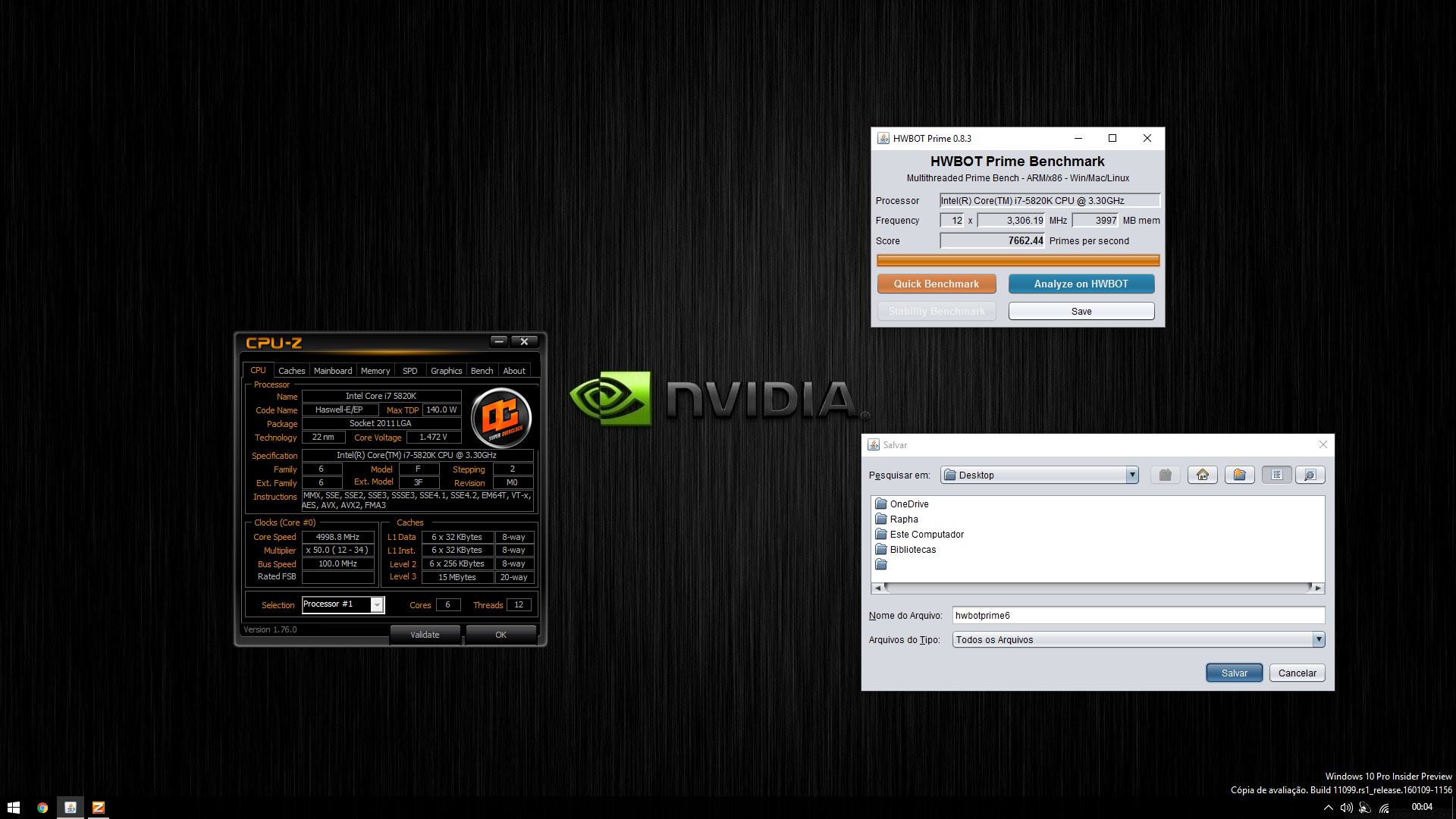Open the volume control in system tray

point(1346,808)
